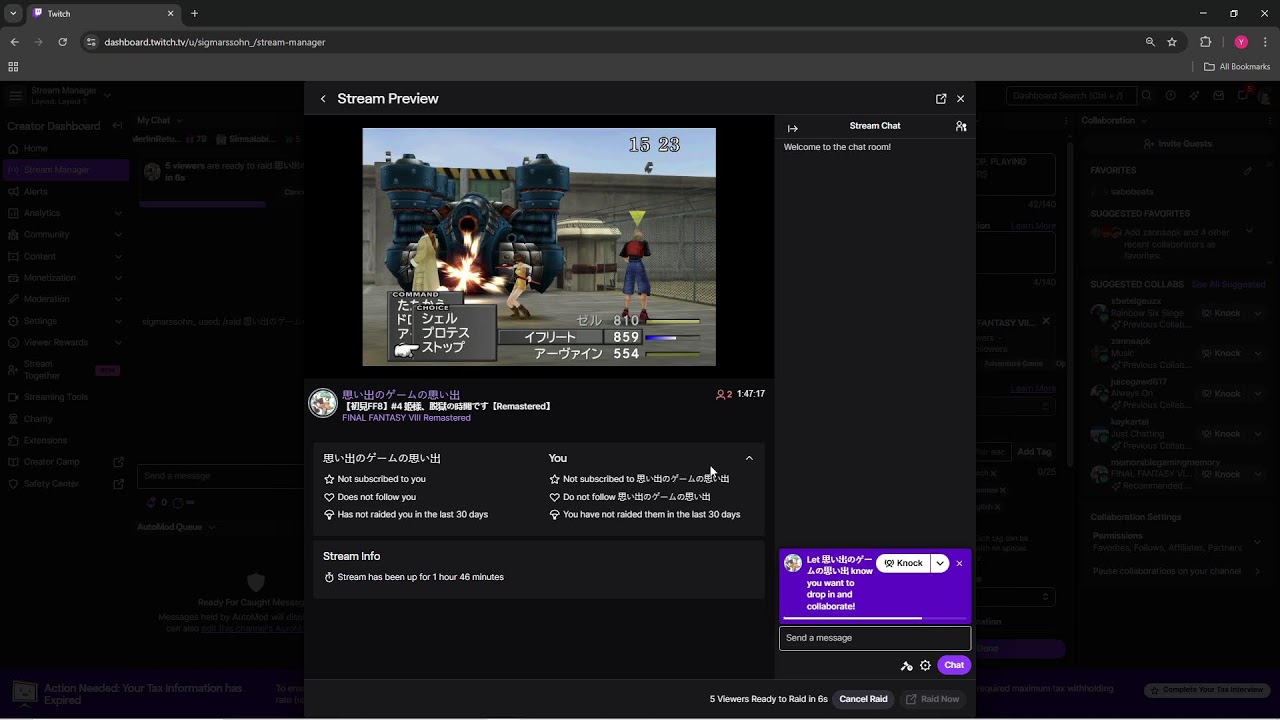Screen dimensions: 1280x720
Task: Collapse the Creator Dashboard sidebar
Action: point(117,126)
